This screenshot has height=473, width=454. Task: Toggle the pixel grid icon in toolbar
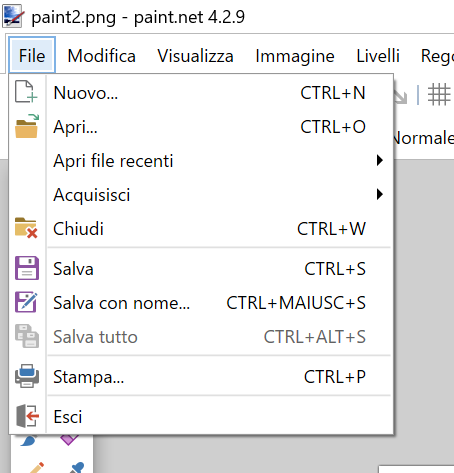coord(439,94)
